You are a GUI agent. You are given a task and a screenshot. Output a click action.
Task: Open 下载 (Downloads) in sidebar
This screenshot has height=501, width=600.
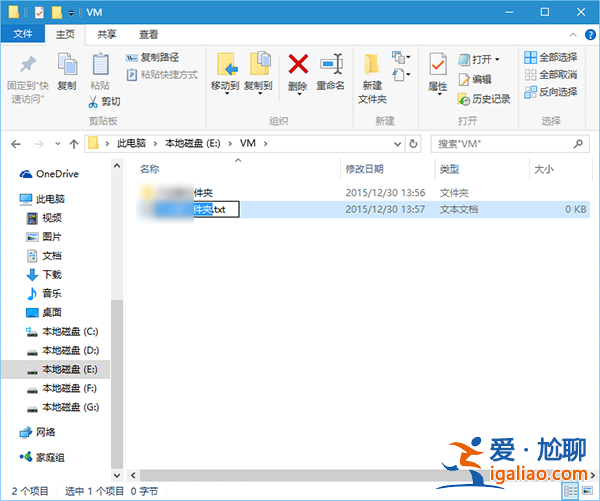coord(44,274)
